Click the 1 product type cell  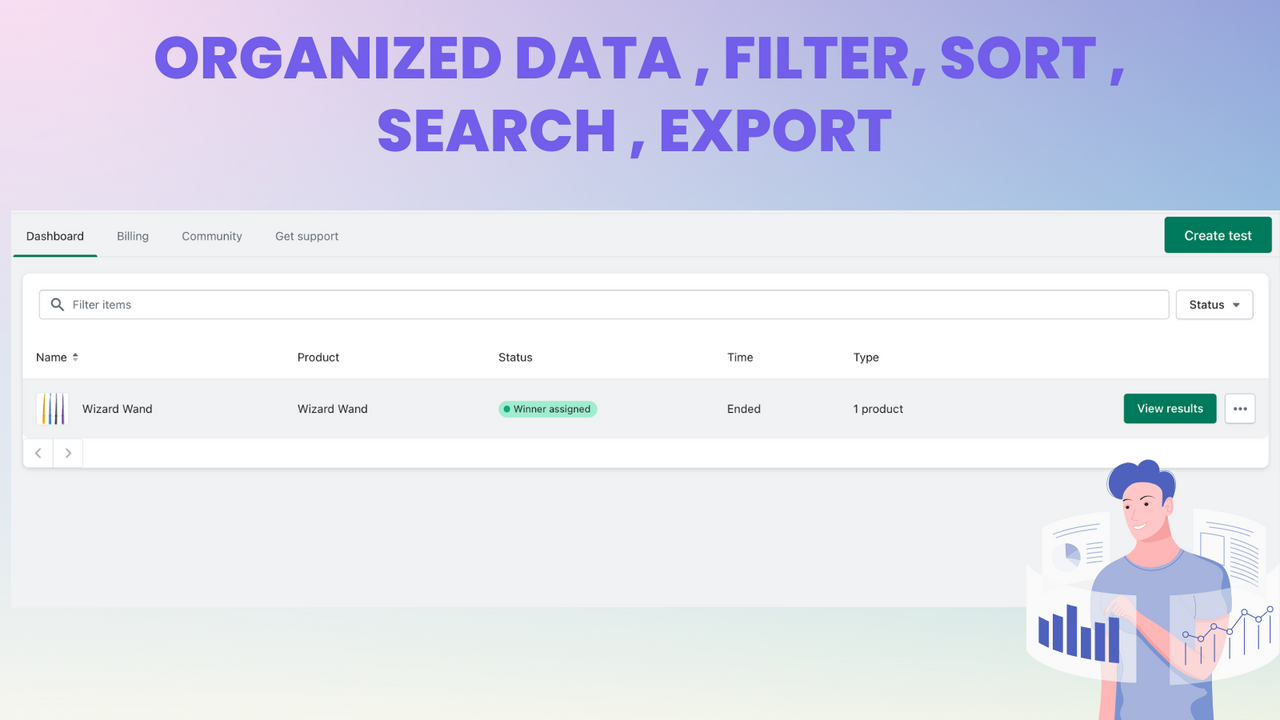pyautogui.click(x=878, y=409)
